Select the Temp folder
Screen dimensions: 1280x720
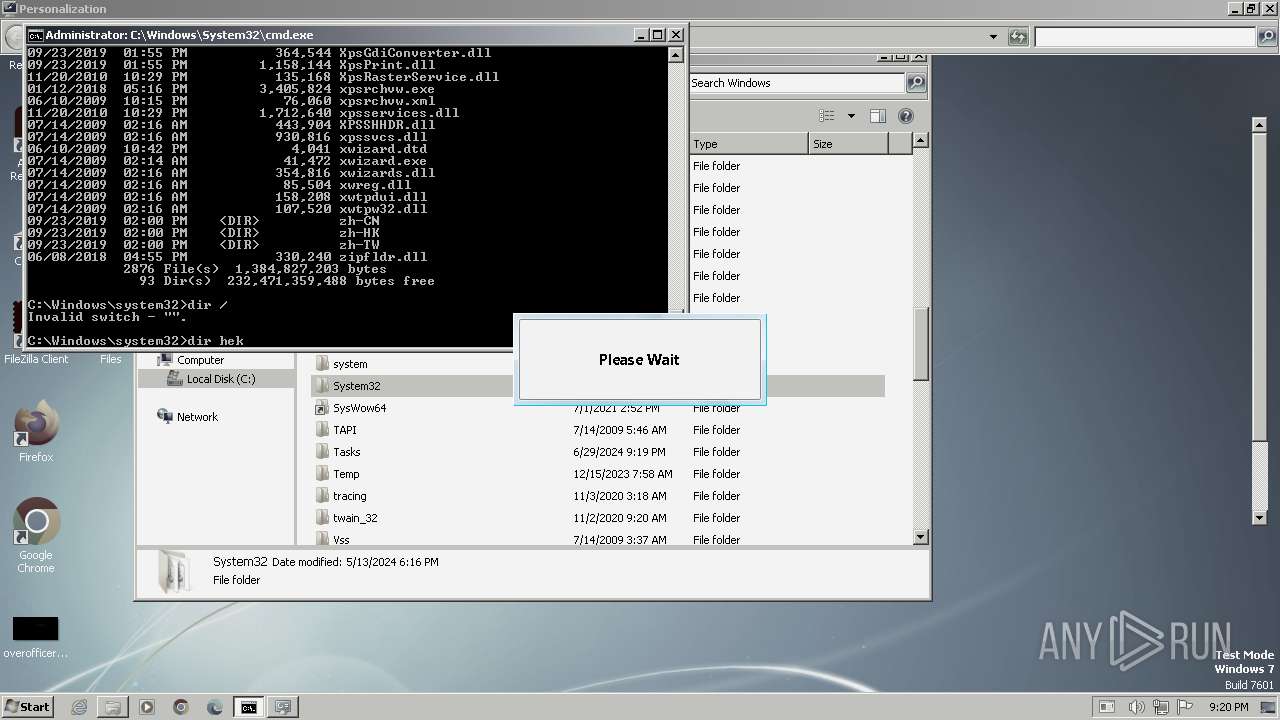coord(336,474)
